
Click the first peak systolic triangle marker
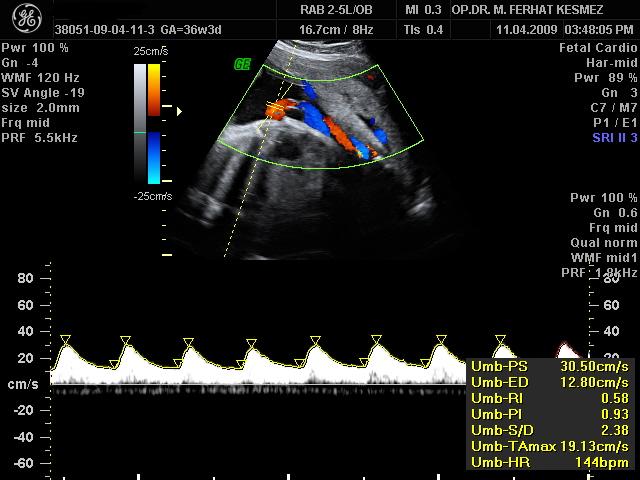pyautogui.click(x=65, y=341)
